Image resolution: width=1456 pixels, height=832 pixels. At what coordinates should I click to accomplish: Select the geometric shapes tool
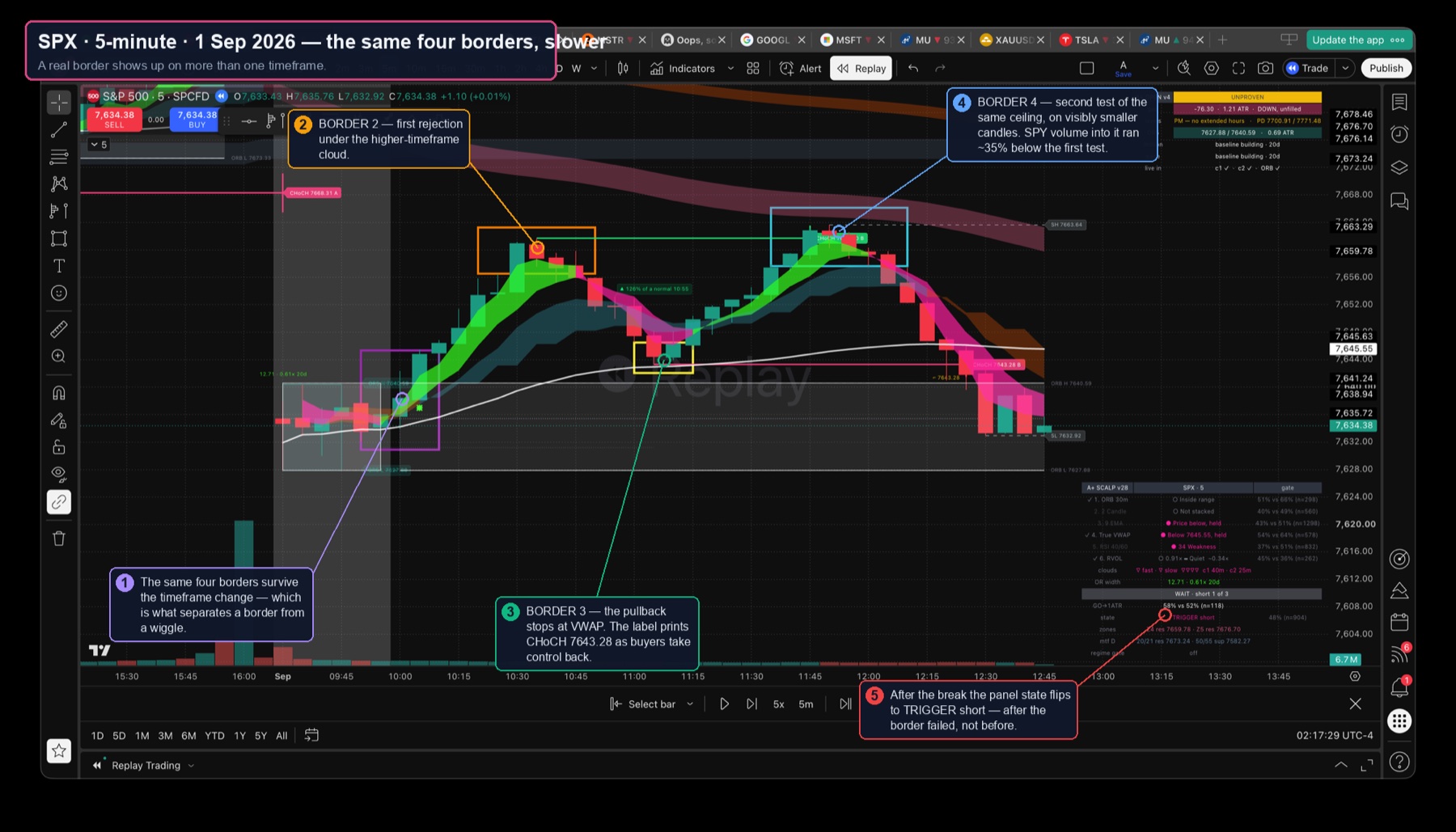click(59, 239)
